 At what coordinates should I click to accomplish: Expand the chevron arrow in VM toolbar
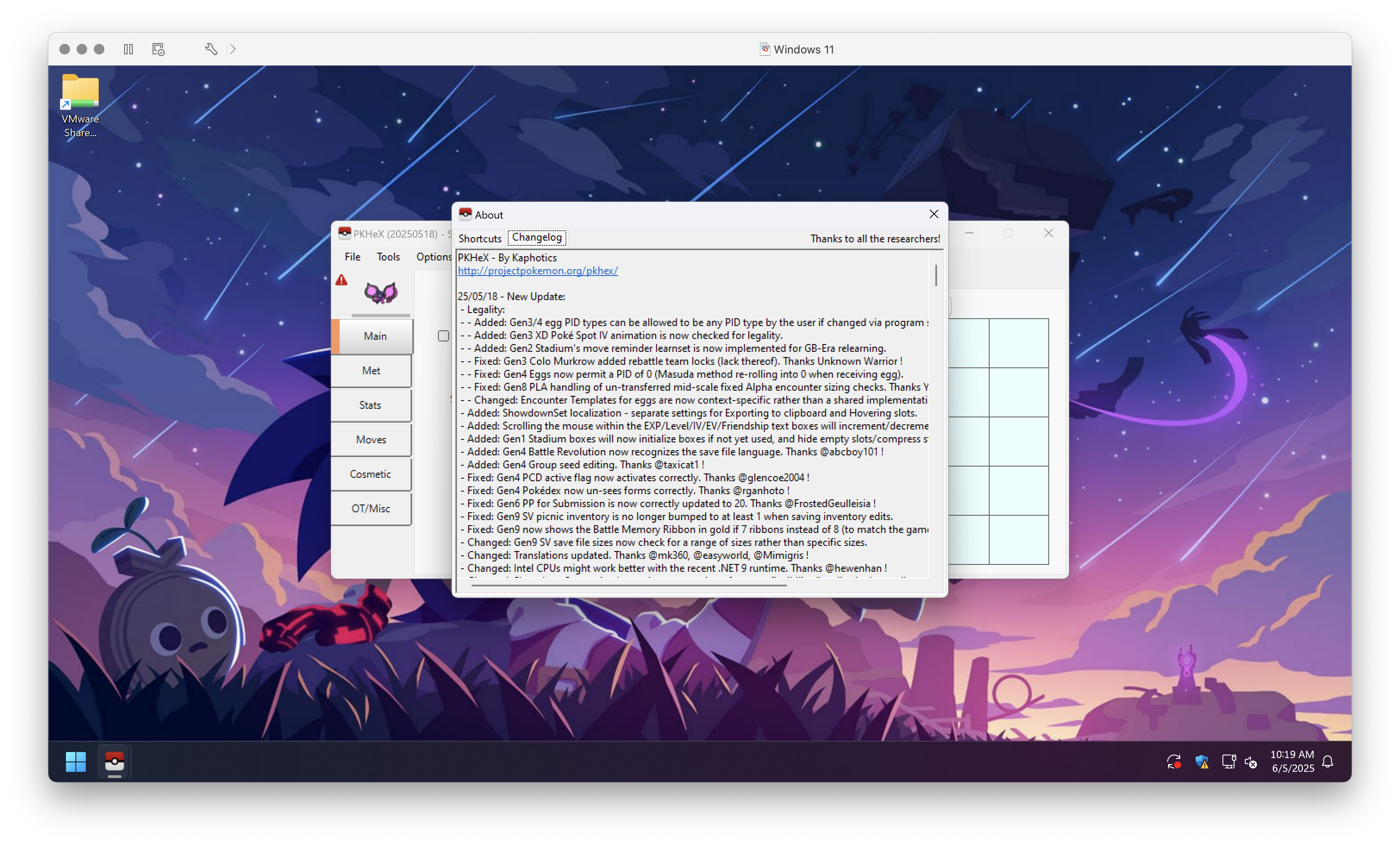[233, 49]
